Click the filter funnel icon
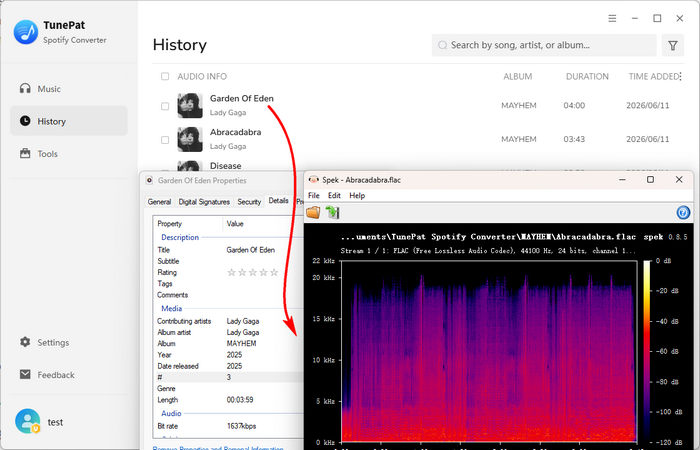The image size is (700, 450). 673,45
